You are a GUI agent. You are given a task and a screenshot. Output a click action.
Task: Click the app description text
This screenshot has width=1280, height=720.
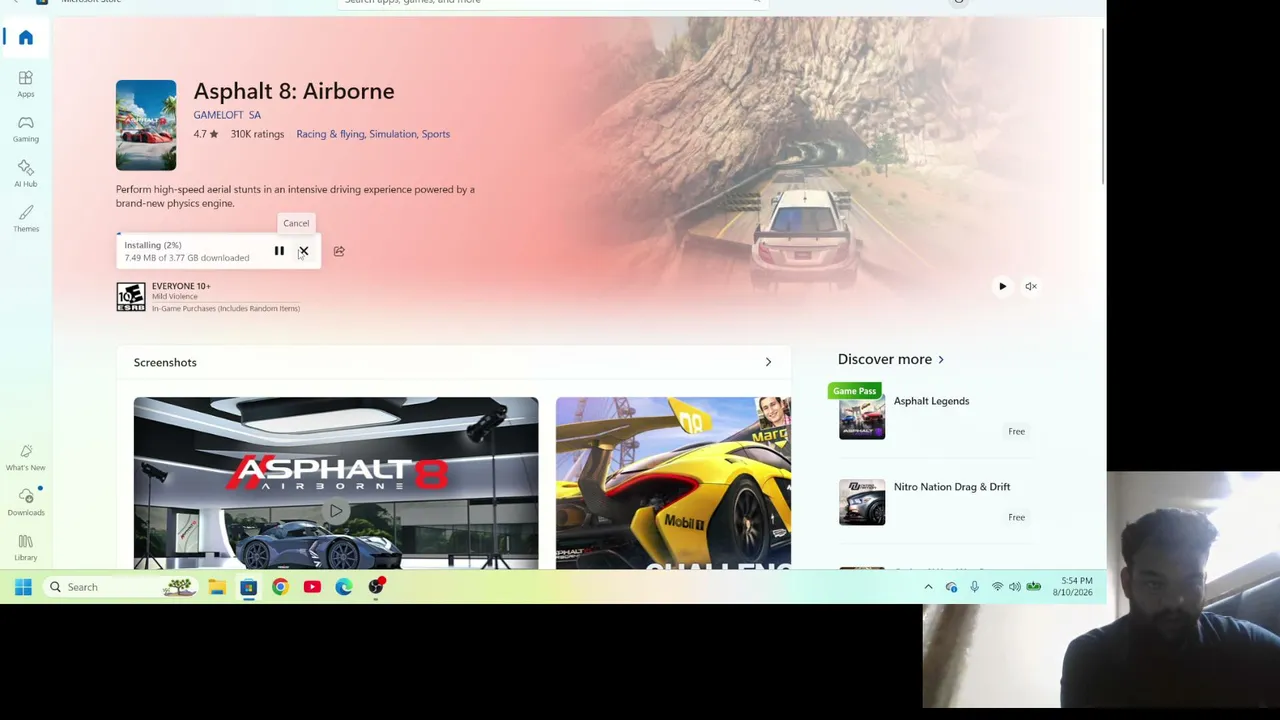tap(295, 196)
